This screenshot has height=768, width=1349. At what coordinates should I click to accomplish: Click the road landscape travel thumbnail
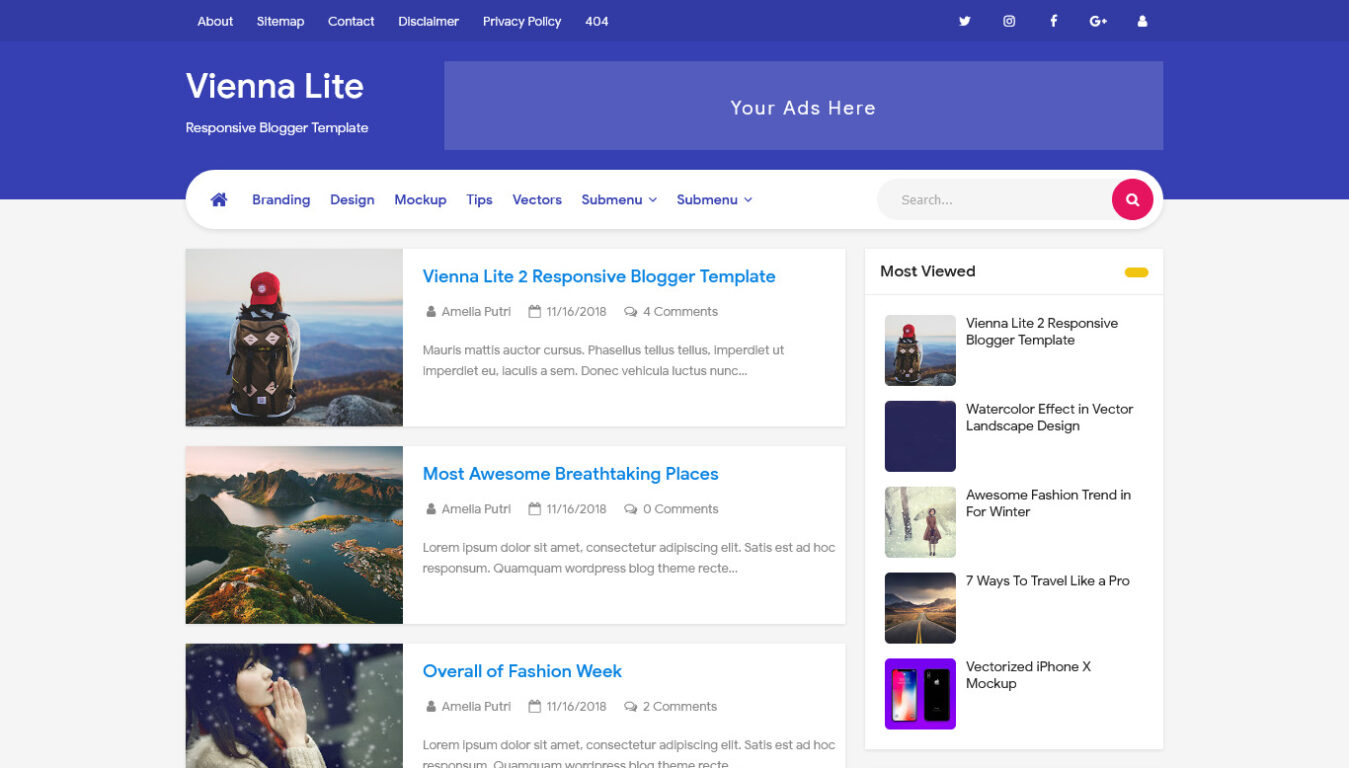[920, 608]
